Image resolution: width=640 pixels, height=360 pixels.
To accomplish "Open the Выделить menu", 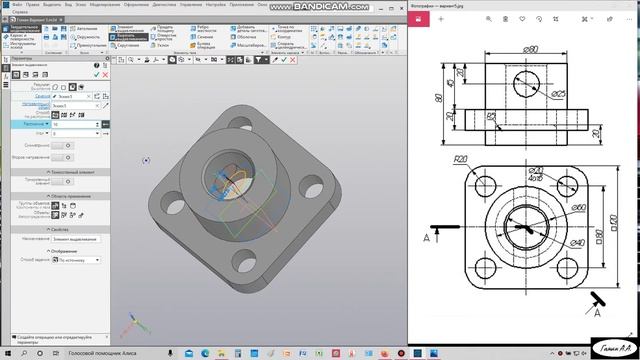I will tap(52, 4).
